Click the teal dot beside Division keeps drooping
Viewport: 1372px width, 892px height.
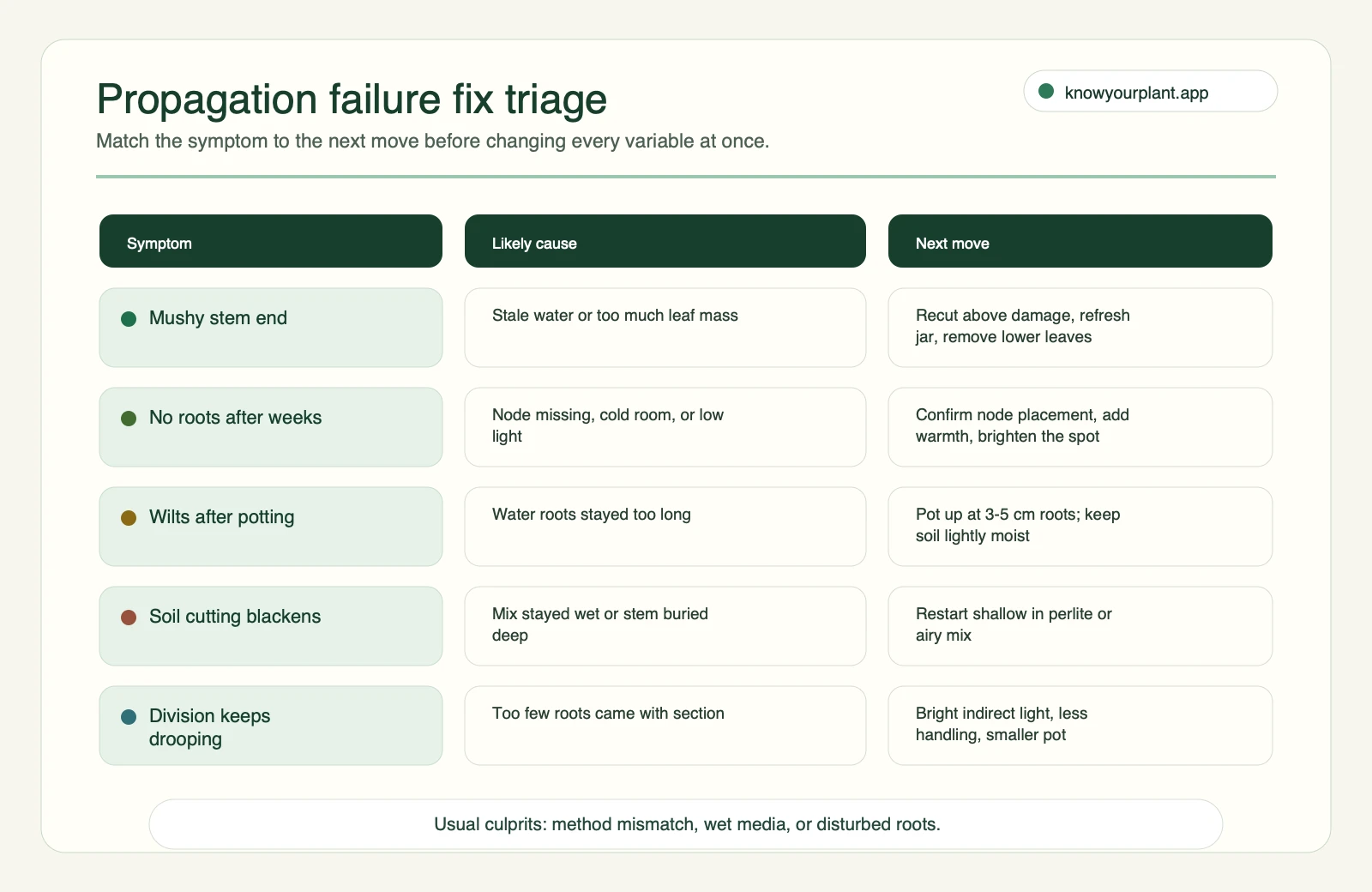click(129, 717)
